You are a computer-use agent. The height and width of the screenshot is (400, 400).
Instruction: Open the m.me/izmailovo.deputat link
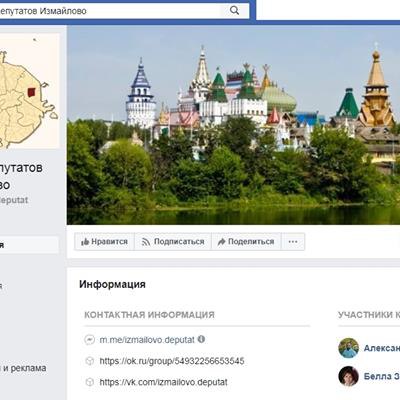click(x=147, y=340)
